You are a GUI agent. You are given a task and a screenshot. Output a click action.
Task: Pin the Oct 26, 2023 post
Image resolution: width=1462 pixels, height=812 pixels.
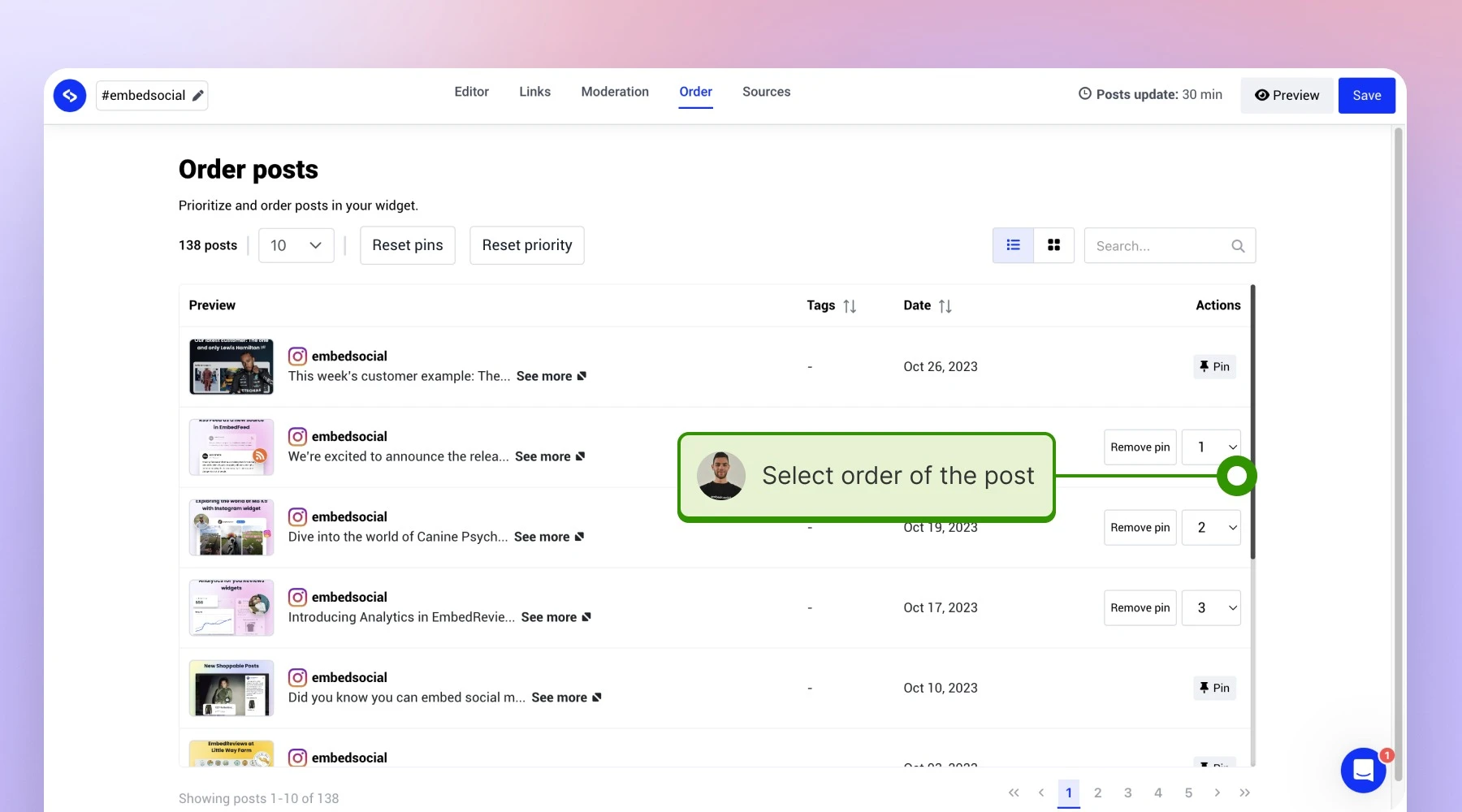tap(1214, 367)
